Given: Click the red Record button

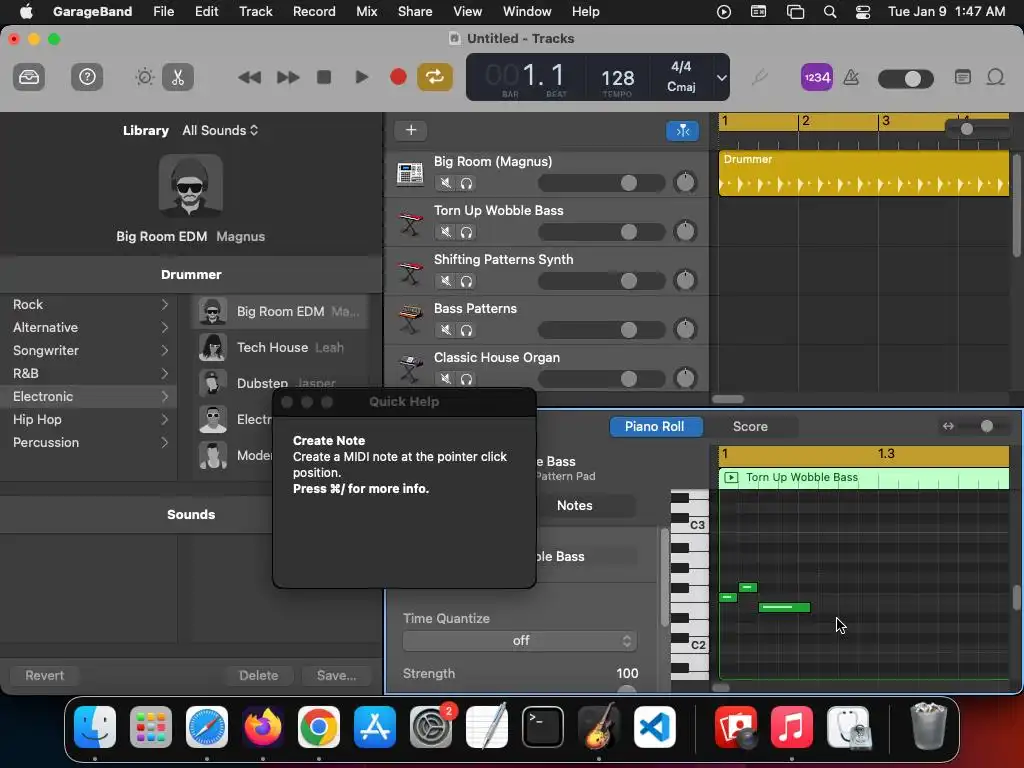Looking at the screenshot, I should [x=398, y=78].
